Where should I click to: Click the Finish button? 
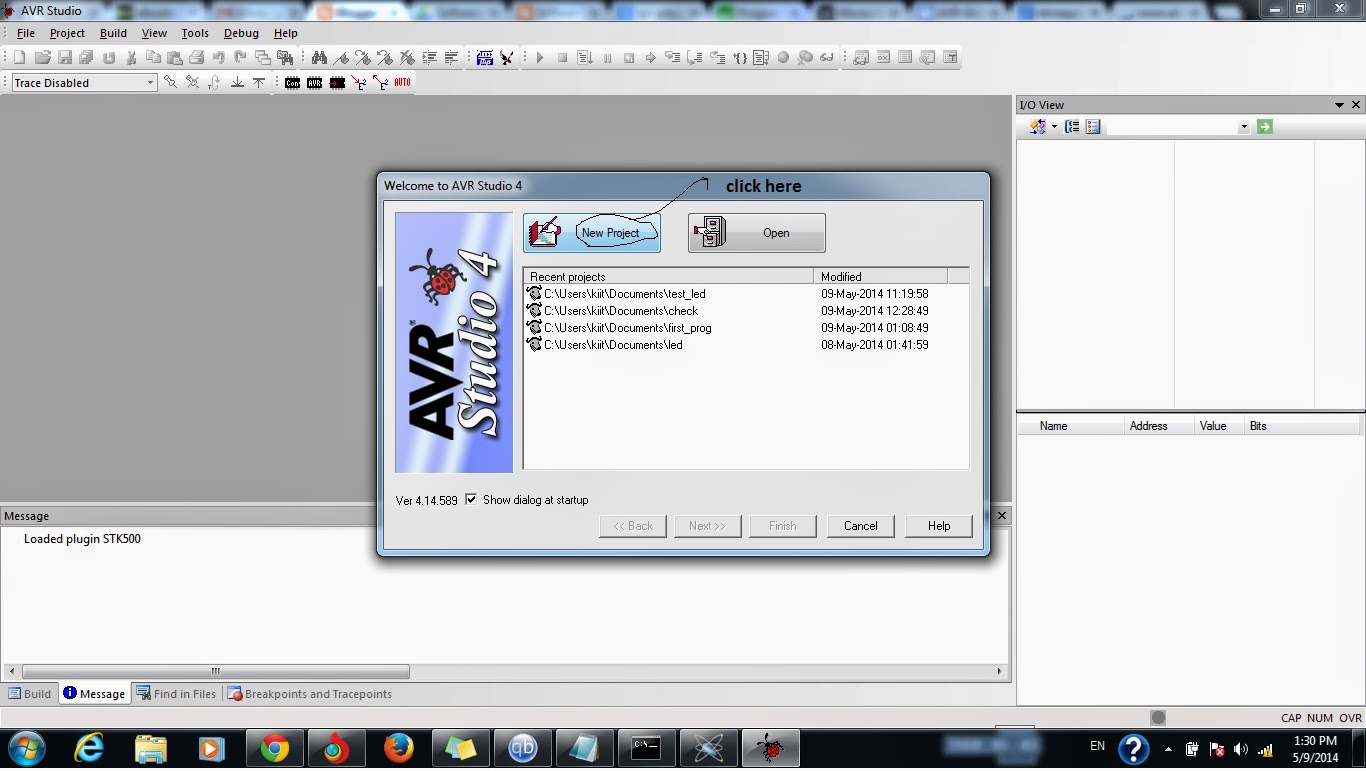point(783,526)
